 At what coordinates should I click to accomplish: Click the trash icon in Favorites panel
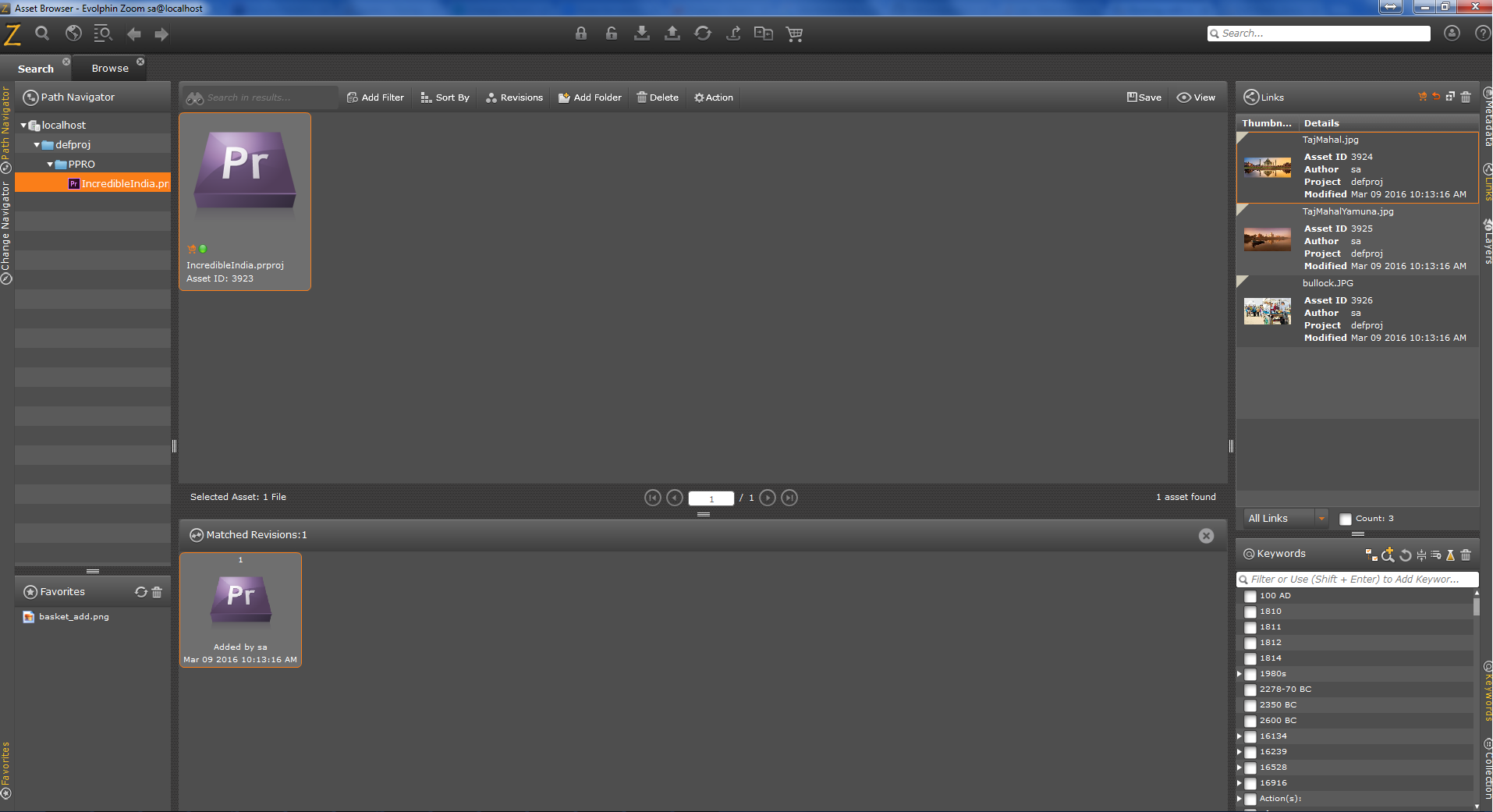click(157, 592)
